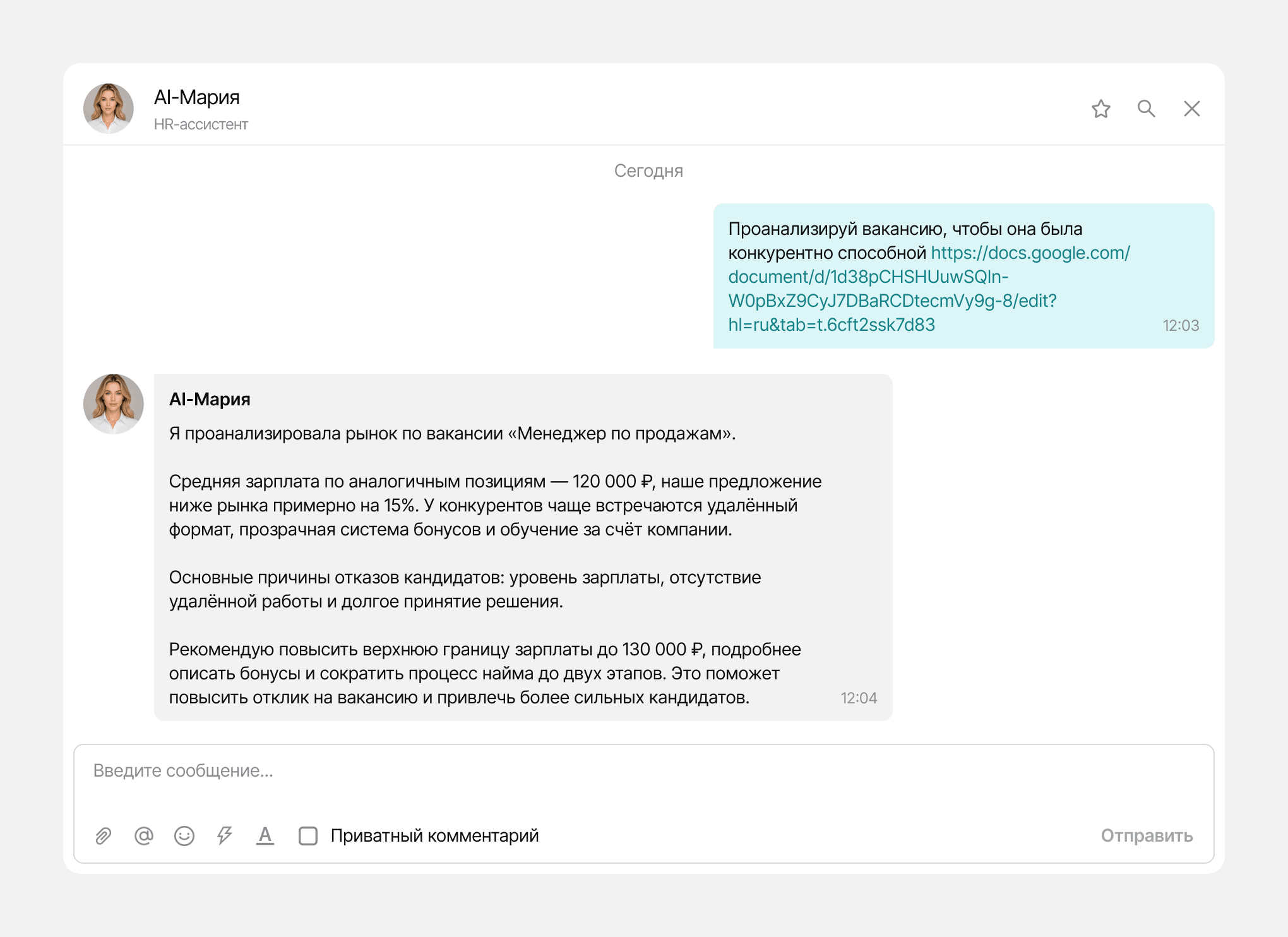The image size is (1288, 937).
Task: Open search in the chat header
Action: tap(1146, 109)
